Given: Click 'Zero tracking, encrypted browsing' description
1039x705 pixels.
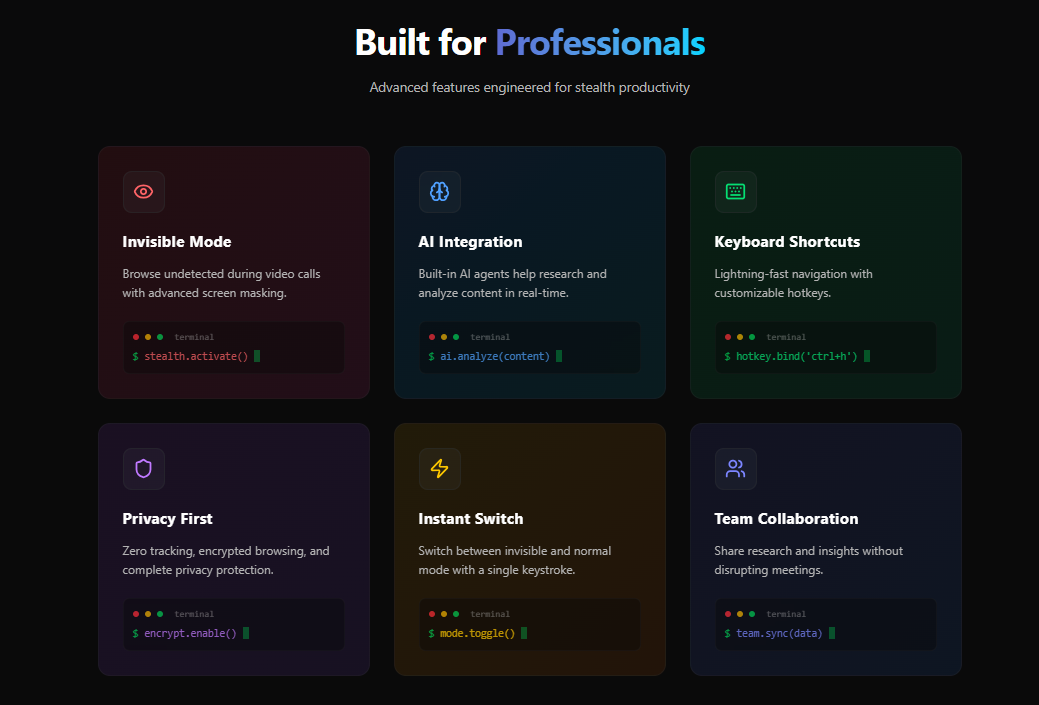Looking at the screenshot, I should point(226,551).
